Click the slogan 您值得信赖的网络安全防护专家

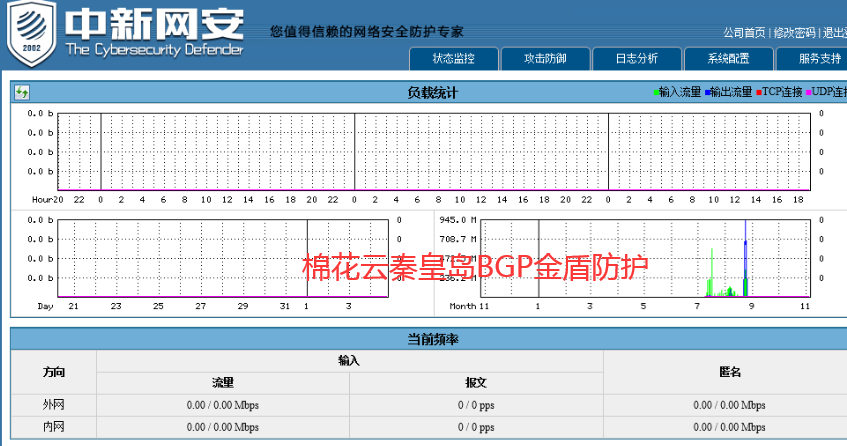(367, 32)
